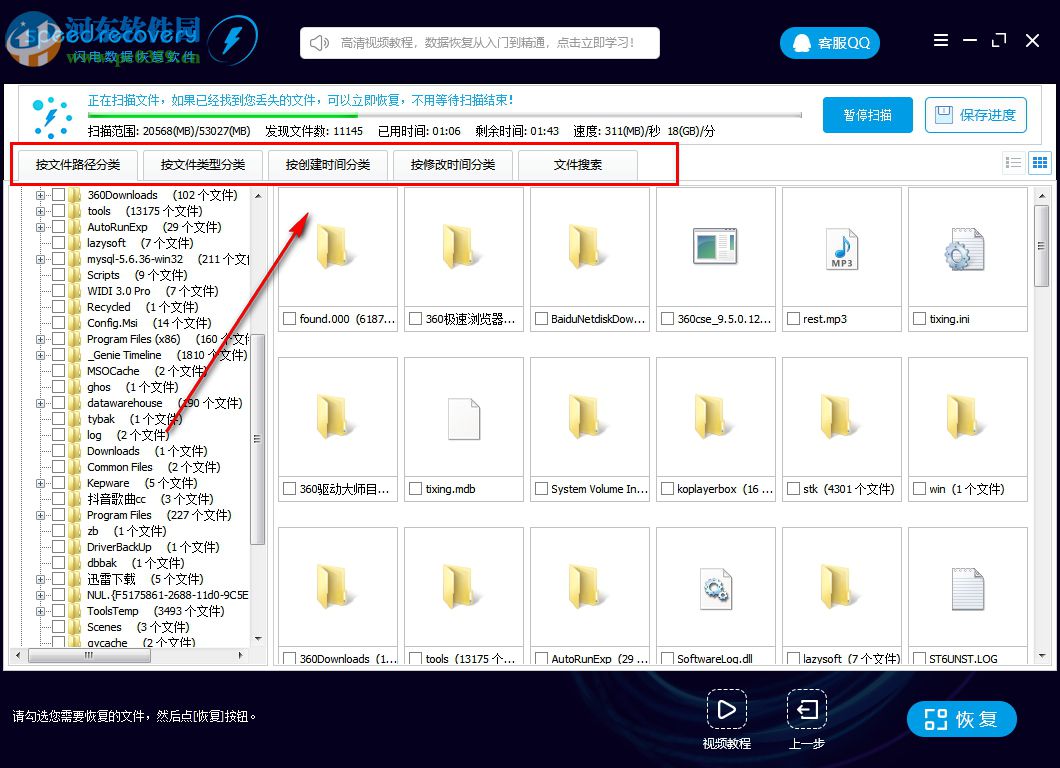Expand the 360Downloads tree node
Screen dimensions: 1060x768
point(41,195)
